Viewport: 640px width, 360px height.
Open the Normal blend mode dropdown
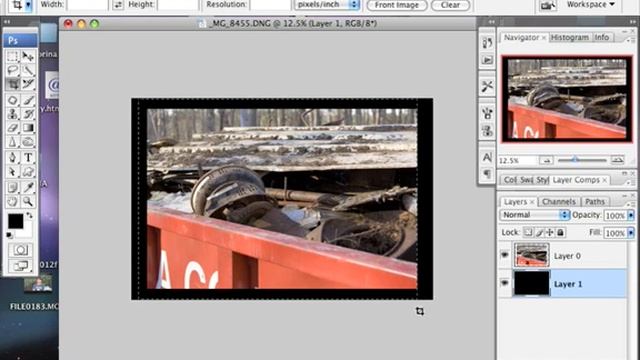534,215
